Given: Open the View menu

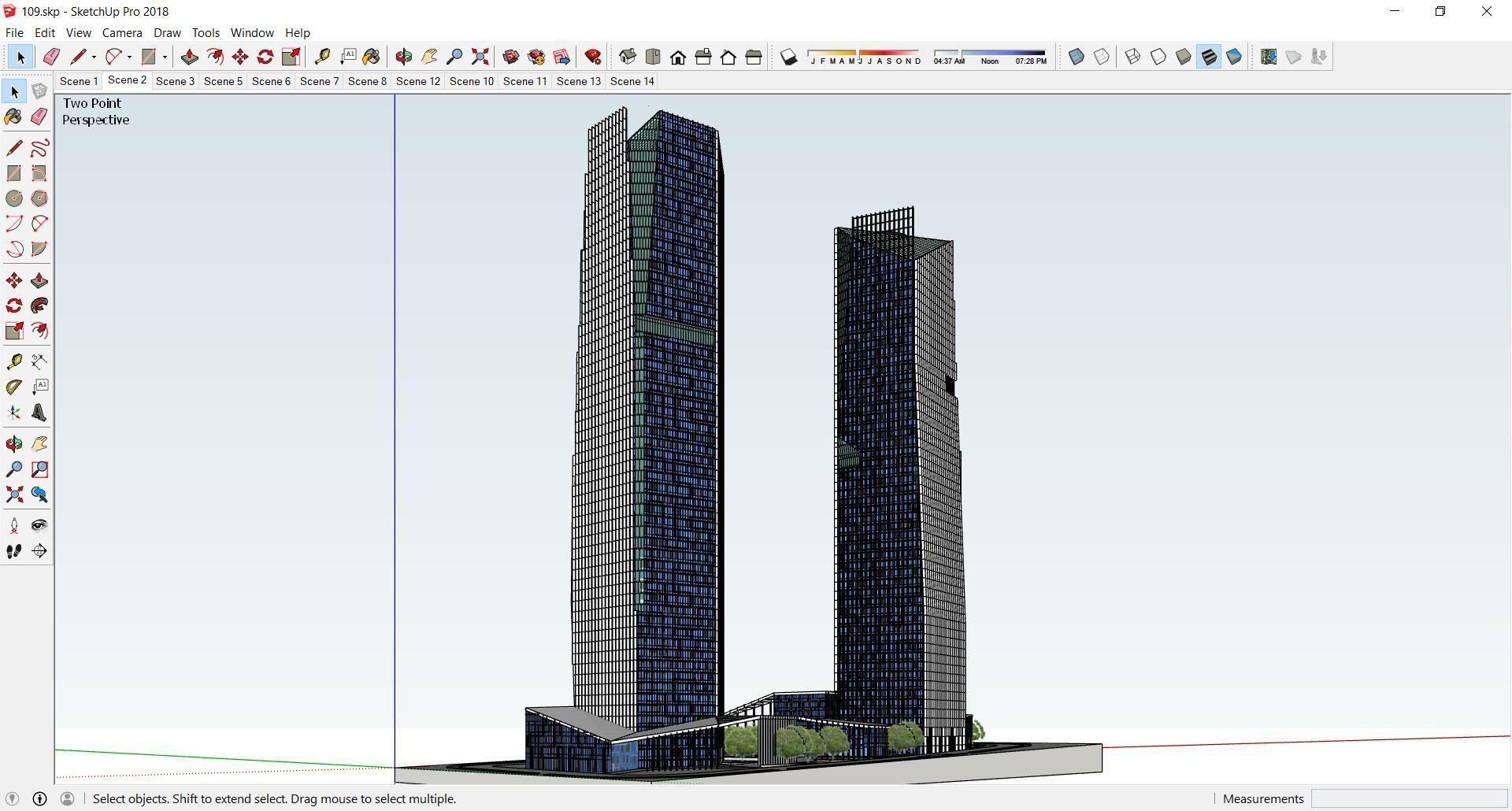Looking at the screenshot, I should click(78, 33).
